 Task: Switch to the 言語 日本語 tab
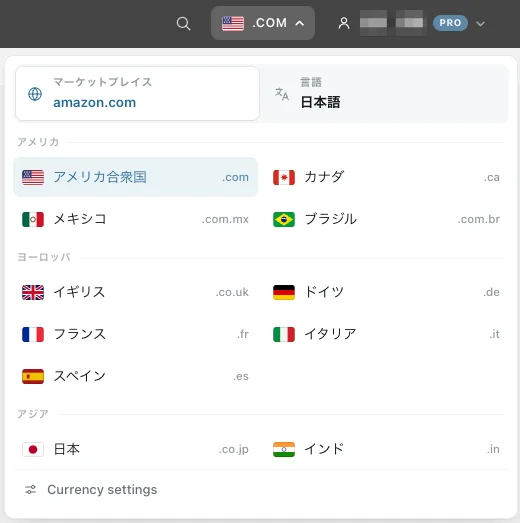click(x=384, y=94)
